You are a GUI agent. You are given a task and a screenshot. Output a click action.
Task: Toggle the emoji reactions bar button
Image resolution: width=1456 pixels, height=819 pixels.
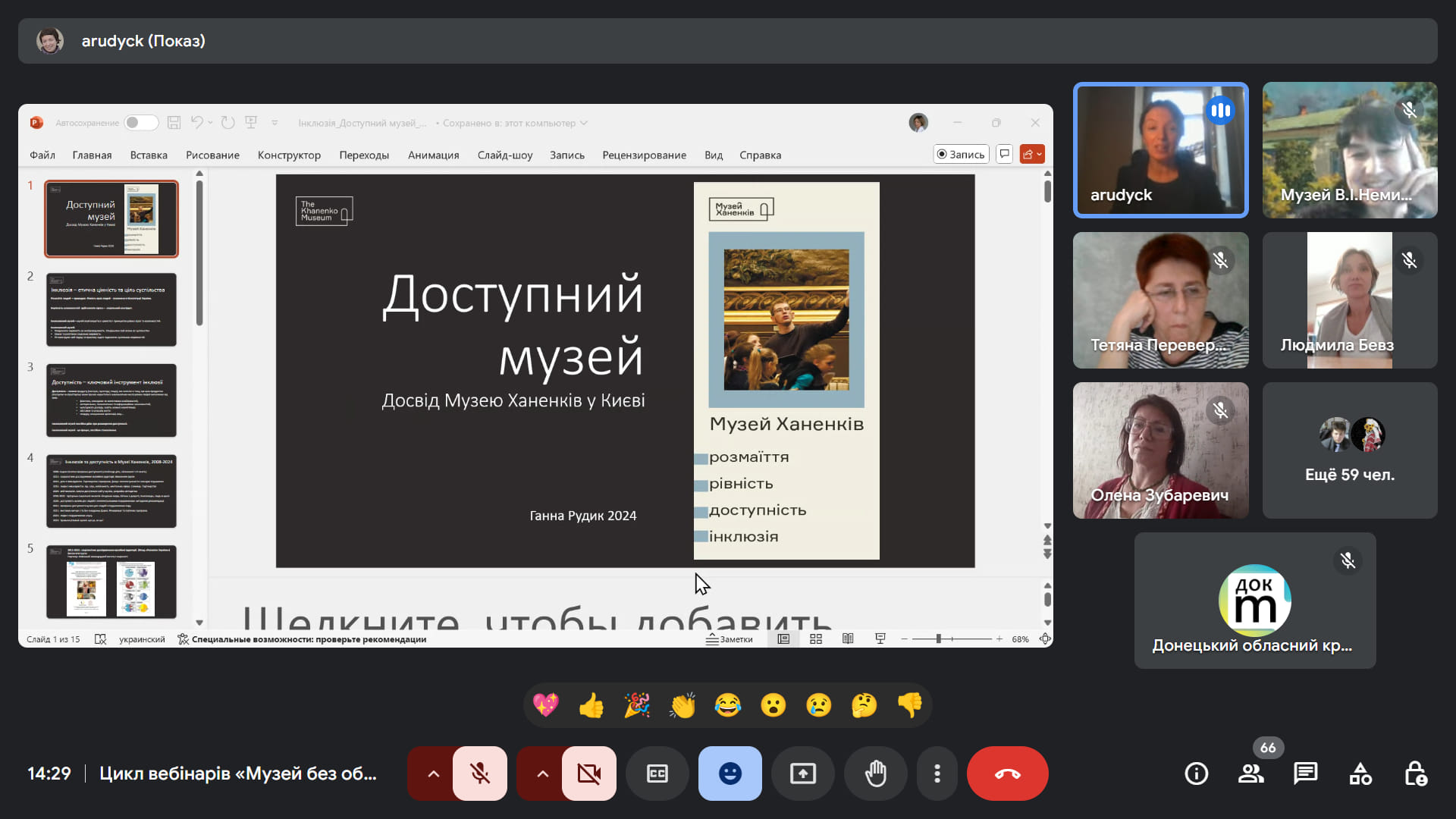pos(730,773)
